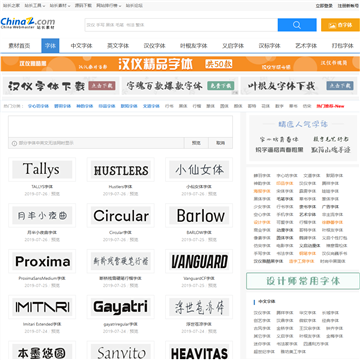The width and height of the screenshot is (360, 360).
Task: Click the 立即登录 link
Action: [x=324, y=6]
